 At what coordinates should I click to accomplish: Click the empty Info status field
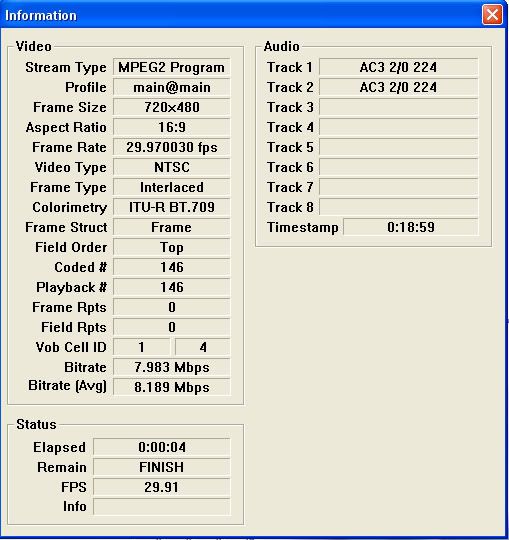click(162, 507)
